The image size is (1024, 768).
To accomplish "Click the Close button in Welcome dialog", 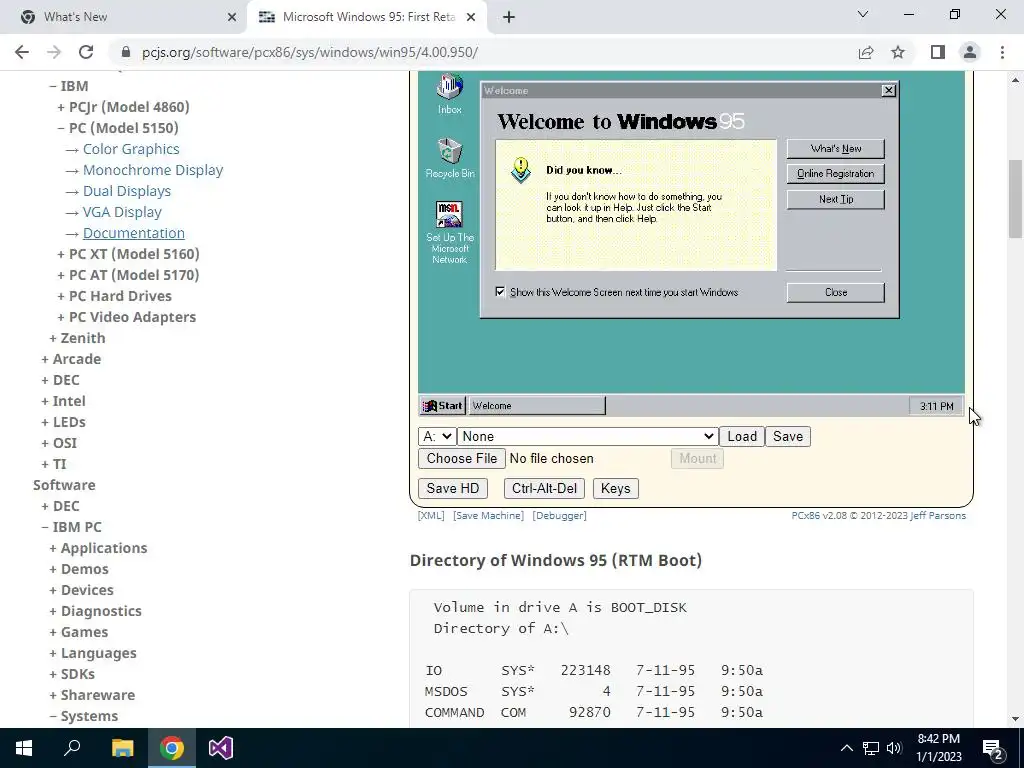I will (835, 293).
